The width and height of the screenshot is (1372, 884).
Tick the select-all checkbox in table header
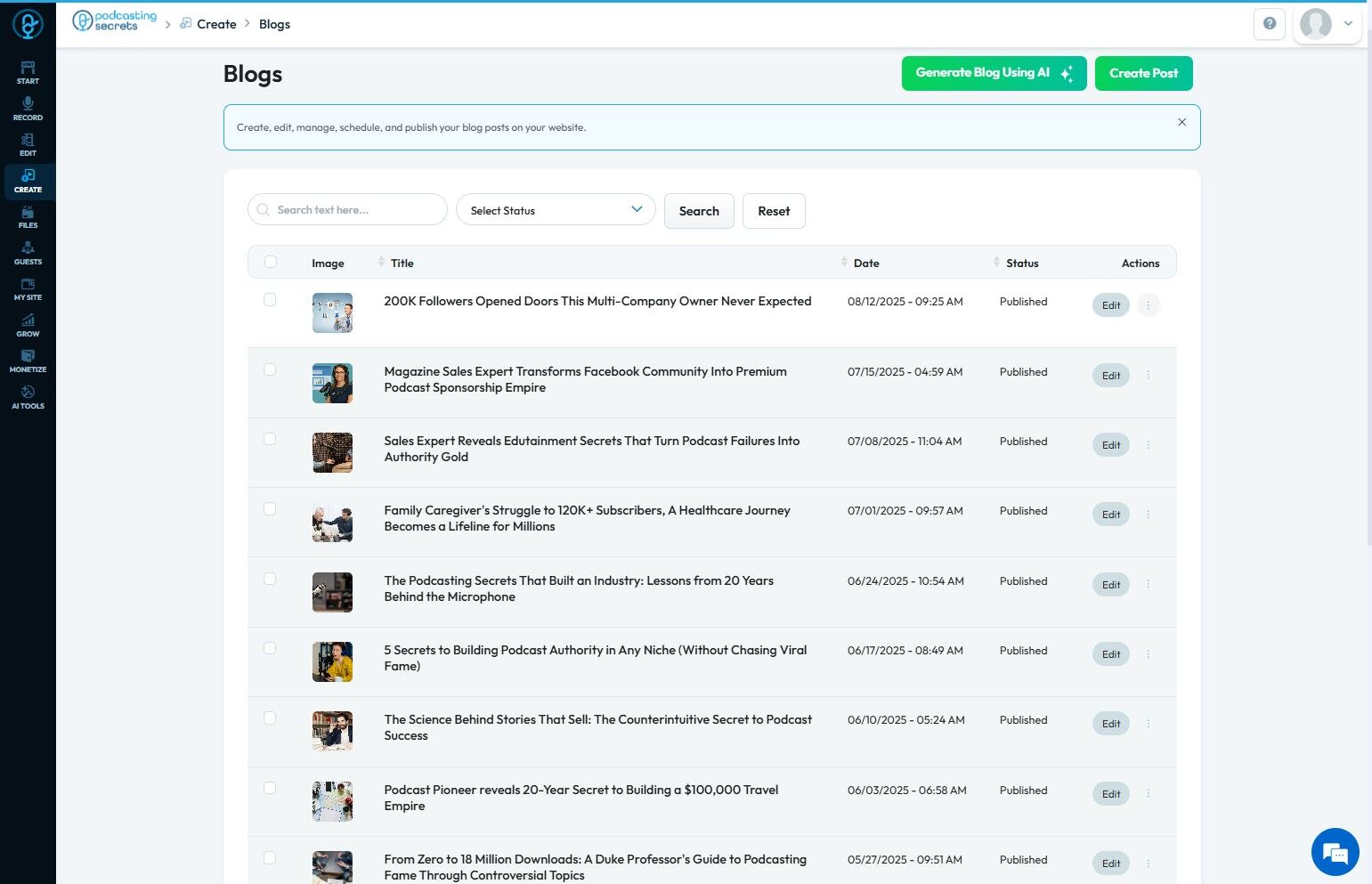click(x=271, y=262)
